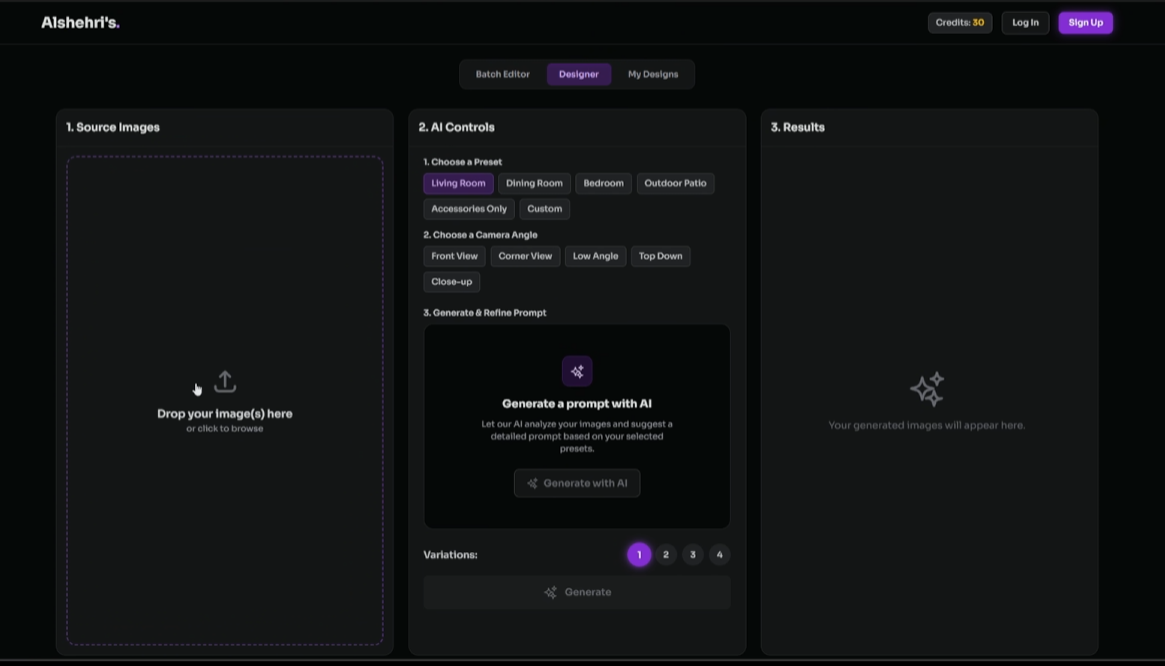
Task: Click the purple AI sparkle icon in the prompt panel
Action: [x=577, y=371]
